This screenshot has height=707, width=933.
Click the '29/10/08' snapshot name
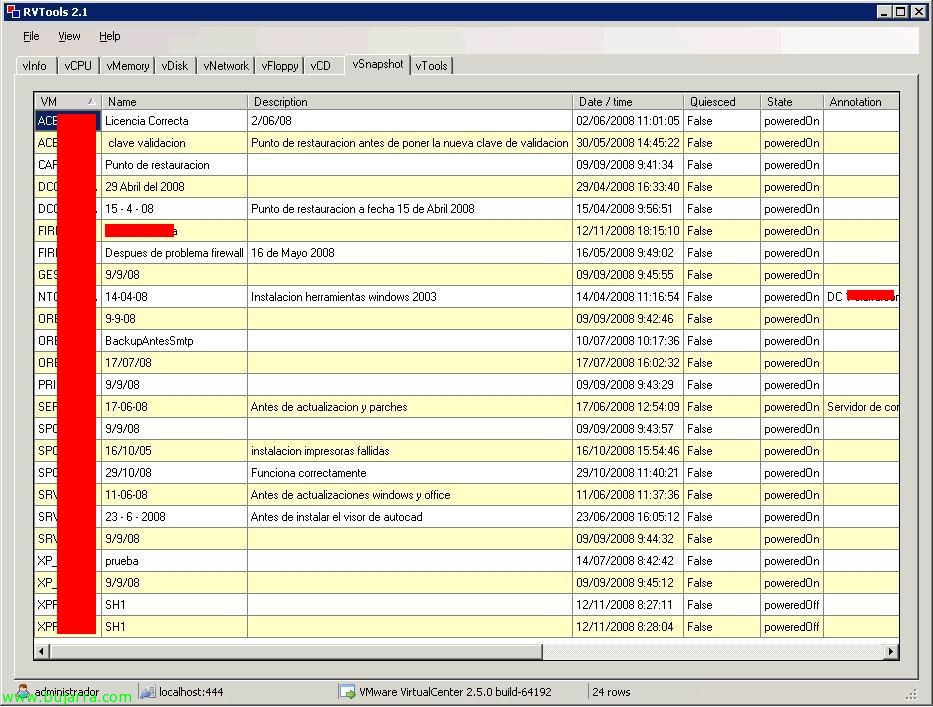[x=128, y=473]
